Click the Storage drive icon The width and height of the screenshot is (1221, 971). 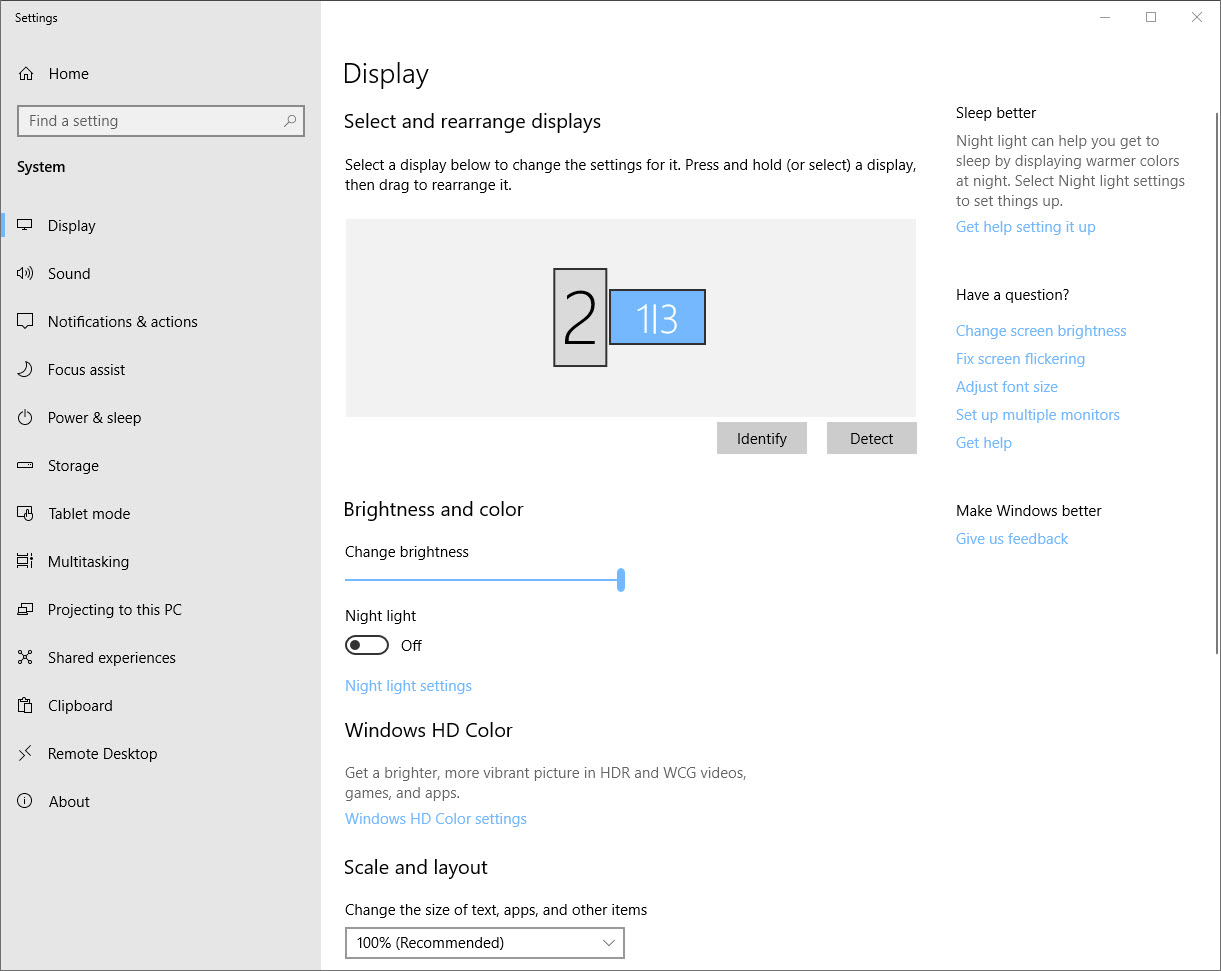click(26, 466)
